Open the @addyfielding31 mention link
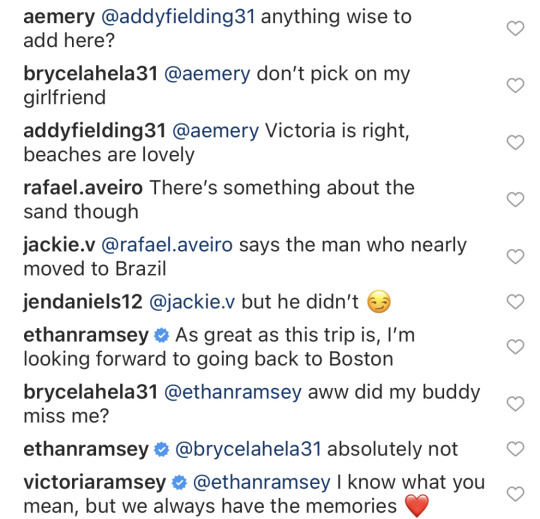Screen dimensions: 540x519 click(178, 17)
